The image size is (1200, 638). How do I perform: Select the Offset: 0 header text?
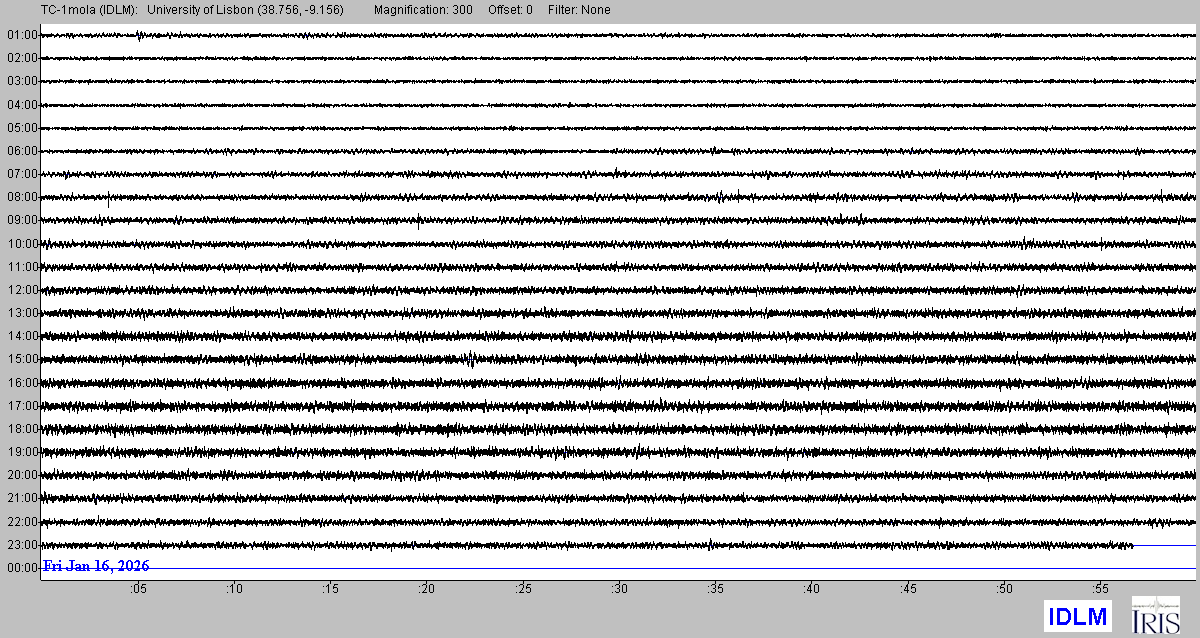coord(510,10)
